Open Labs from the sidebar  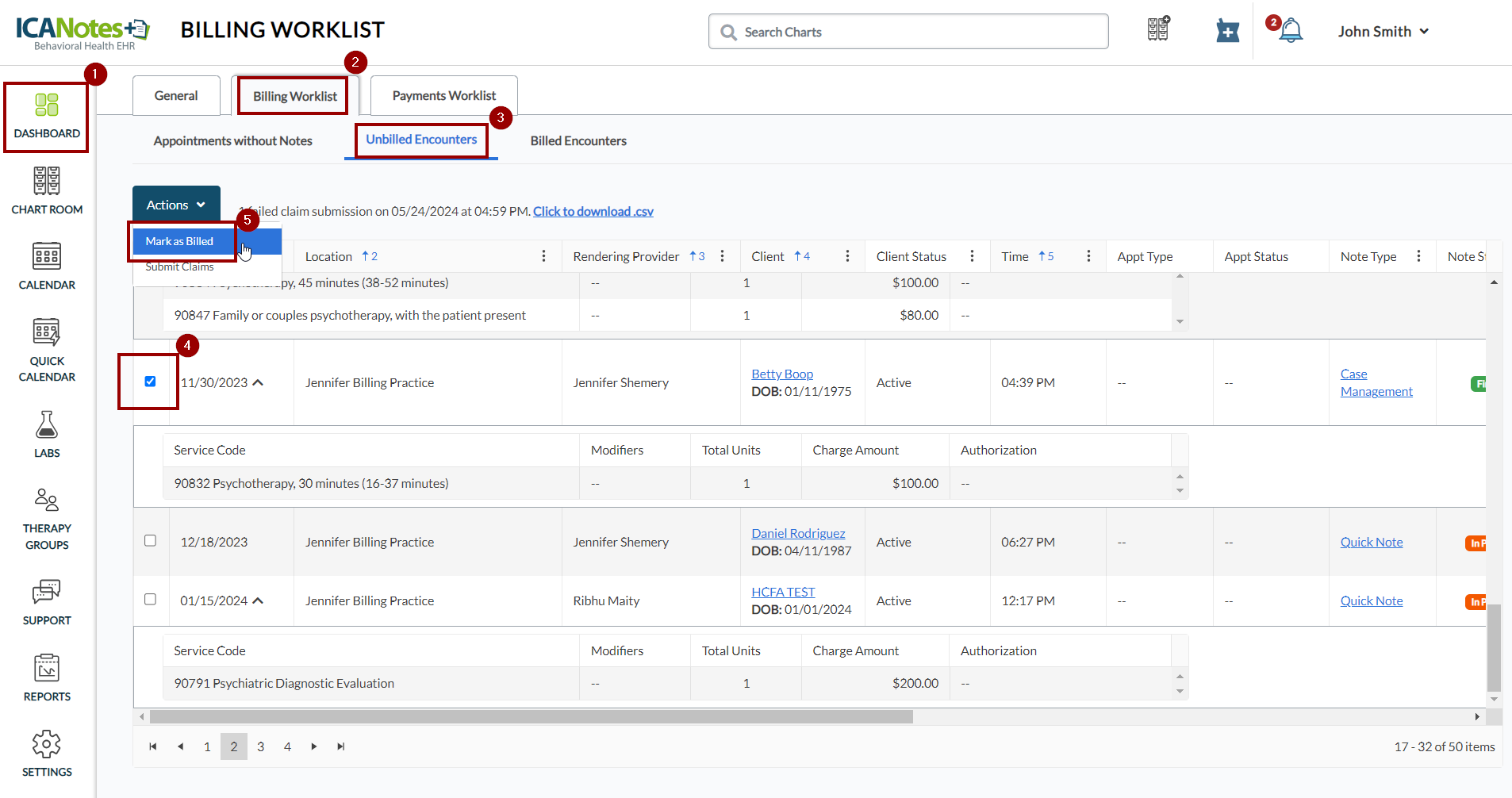pyautogui.click(x=47, y=434)
